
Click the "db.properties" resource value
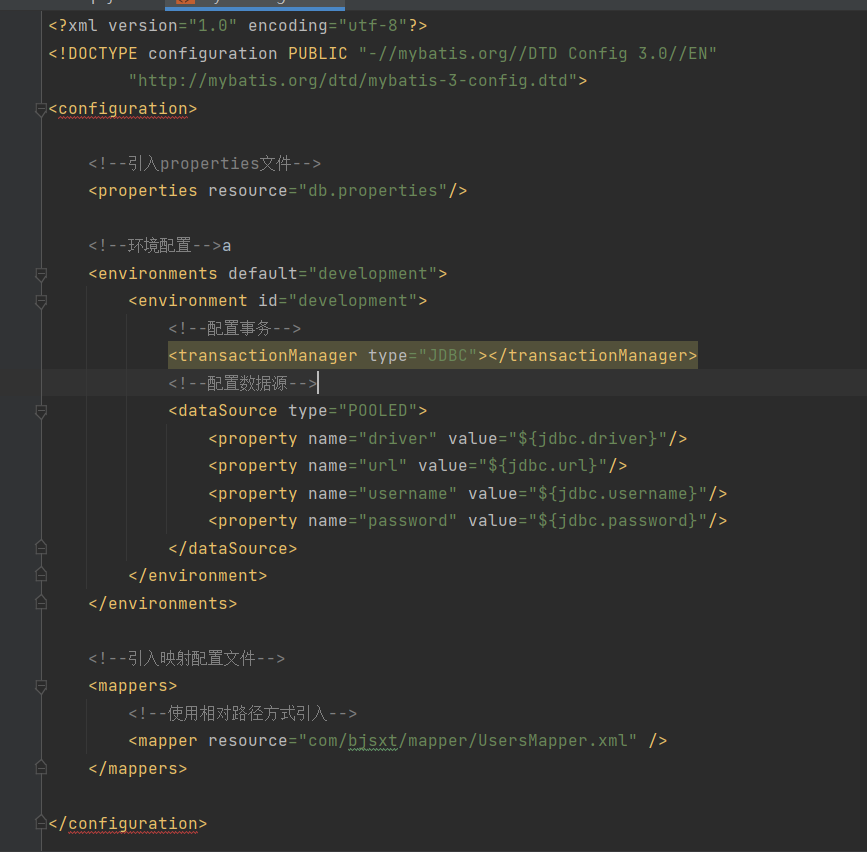point(373,191)
